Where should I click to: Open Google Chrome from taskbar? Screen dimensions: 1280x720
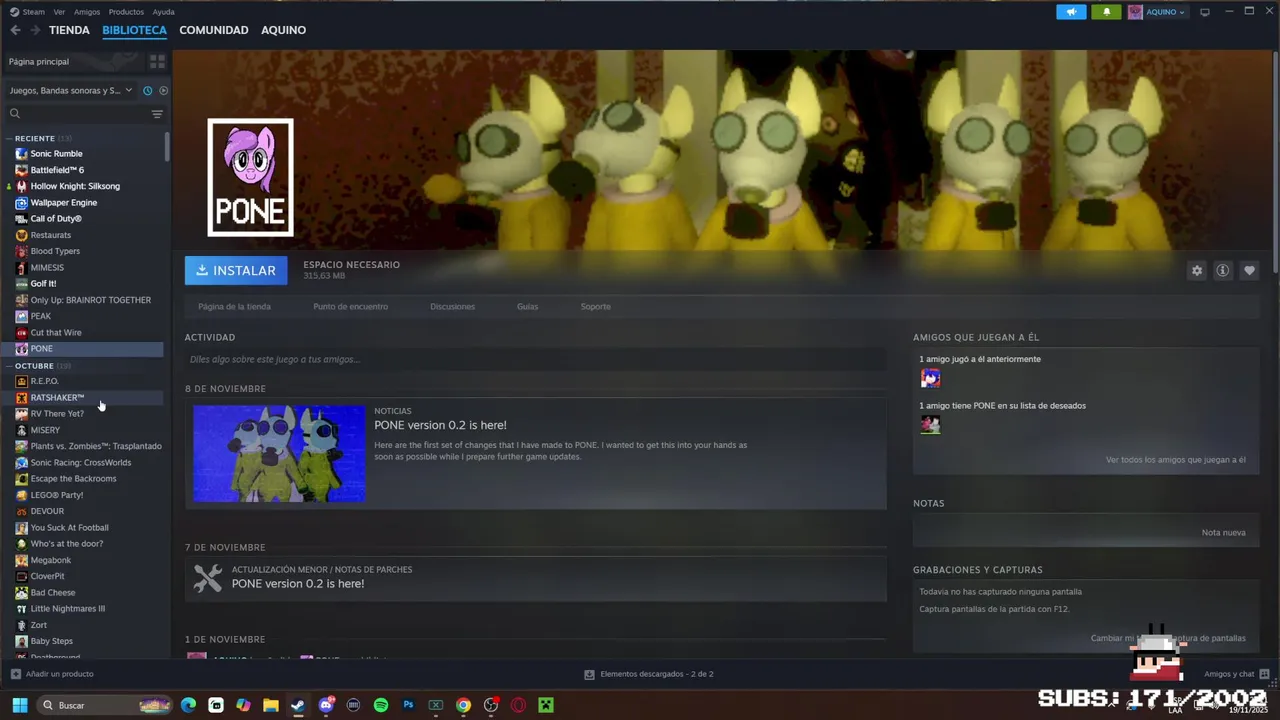click(x=463, y=705)
